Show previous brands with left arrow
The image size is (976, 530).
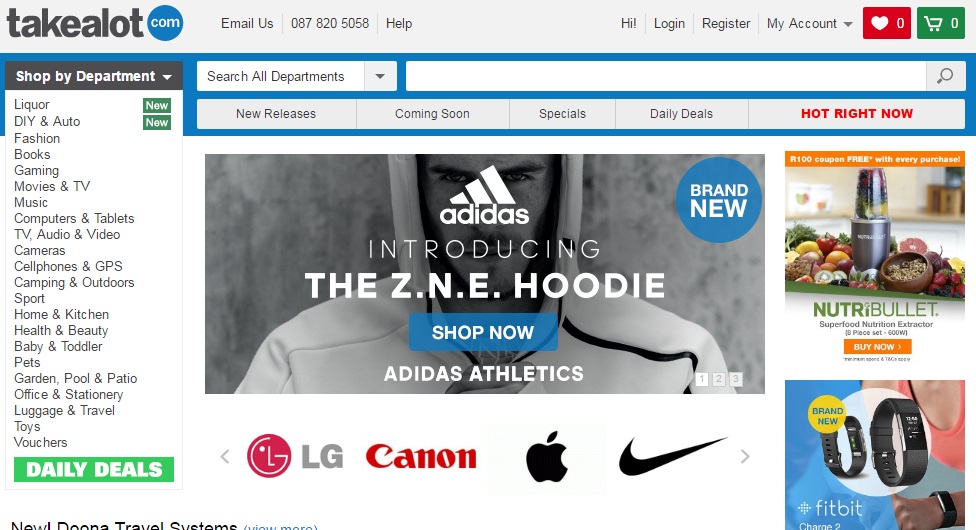[225, 457]
